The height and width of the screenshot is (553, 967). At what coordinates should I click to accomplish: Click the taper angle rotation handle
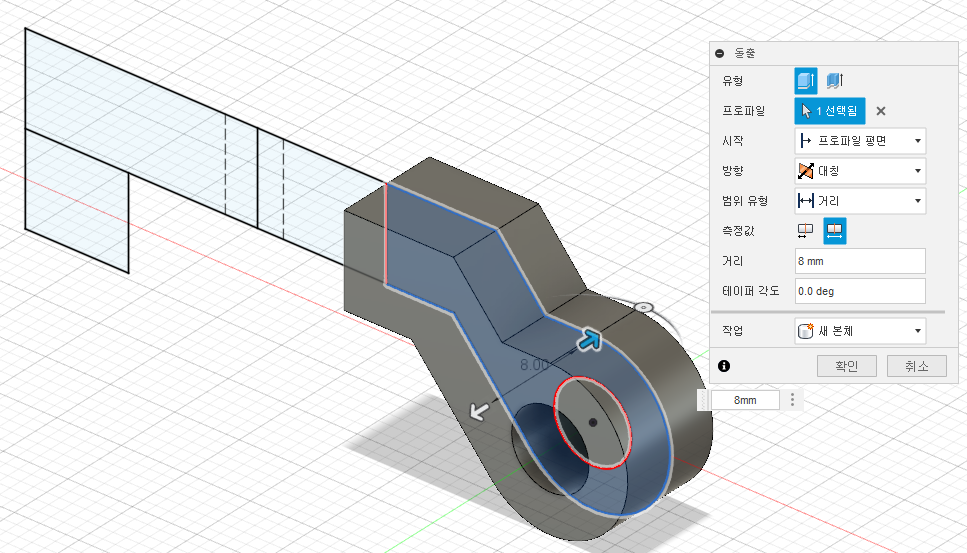643,307
